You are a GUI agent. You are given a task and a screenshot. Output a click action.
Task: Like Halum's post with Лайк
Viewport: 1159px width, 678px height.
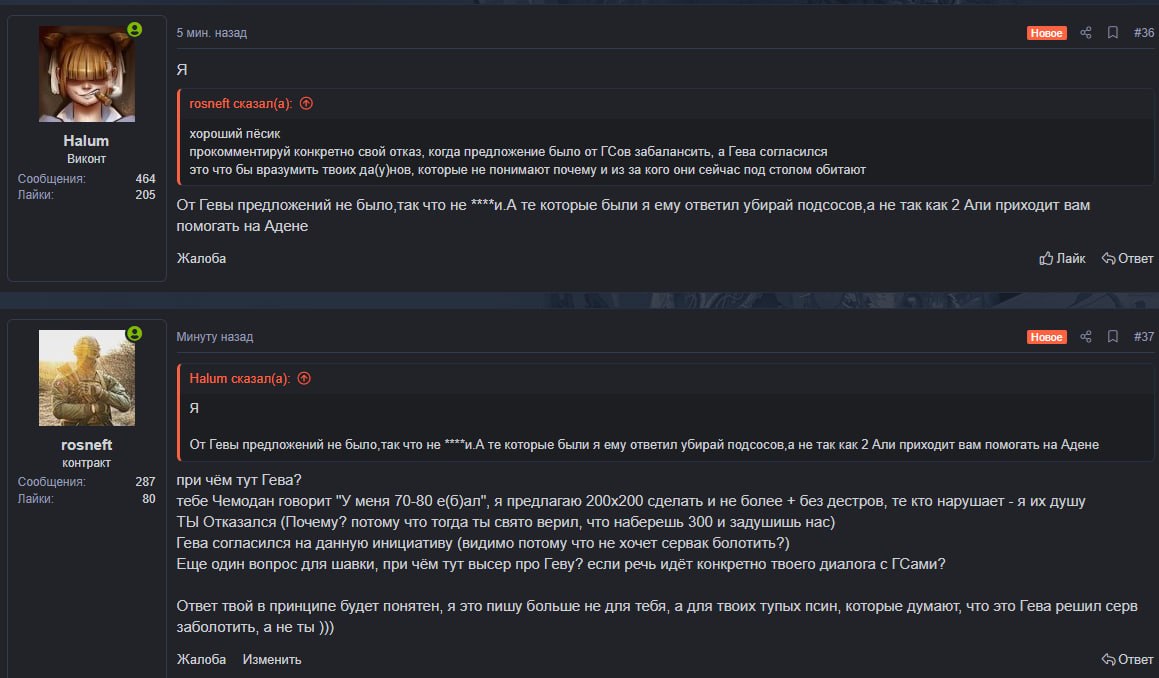tap(1062, 258)
